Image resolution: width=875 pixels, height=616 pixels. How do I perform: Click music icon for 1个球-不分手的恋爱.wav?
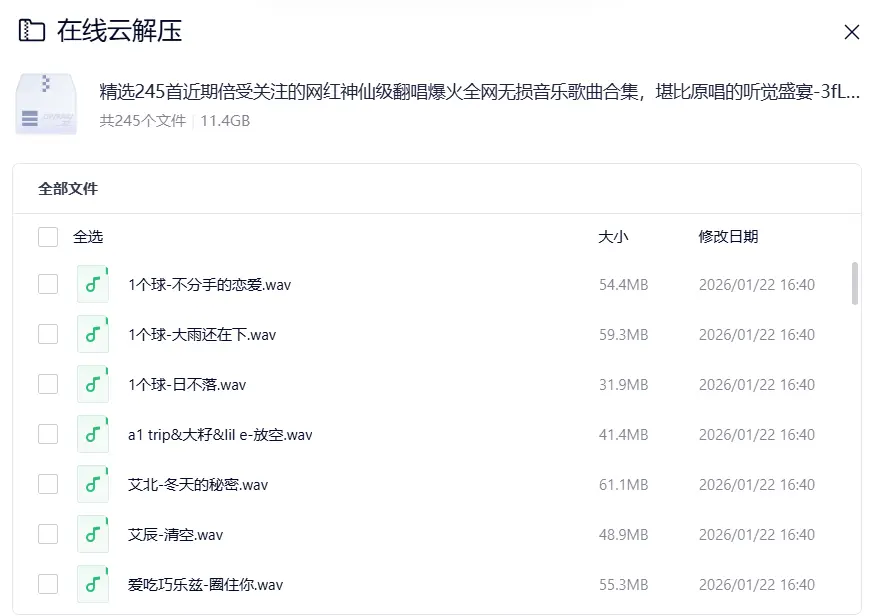(92, 284)
